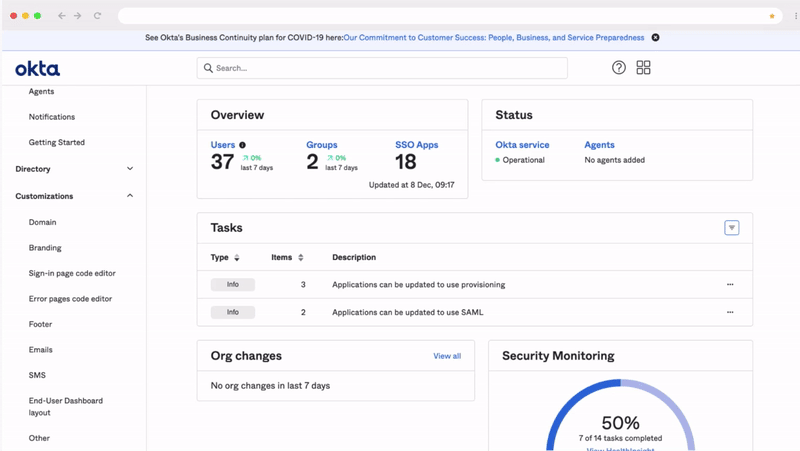Sort tasks by Items column

point(301,258)
